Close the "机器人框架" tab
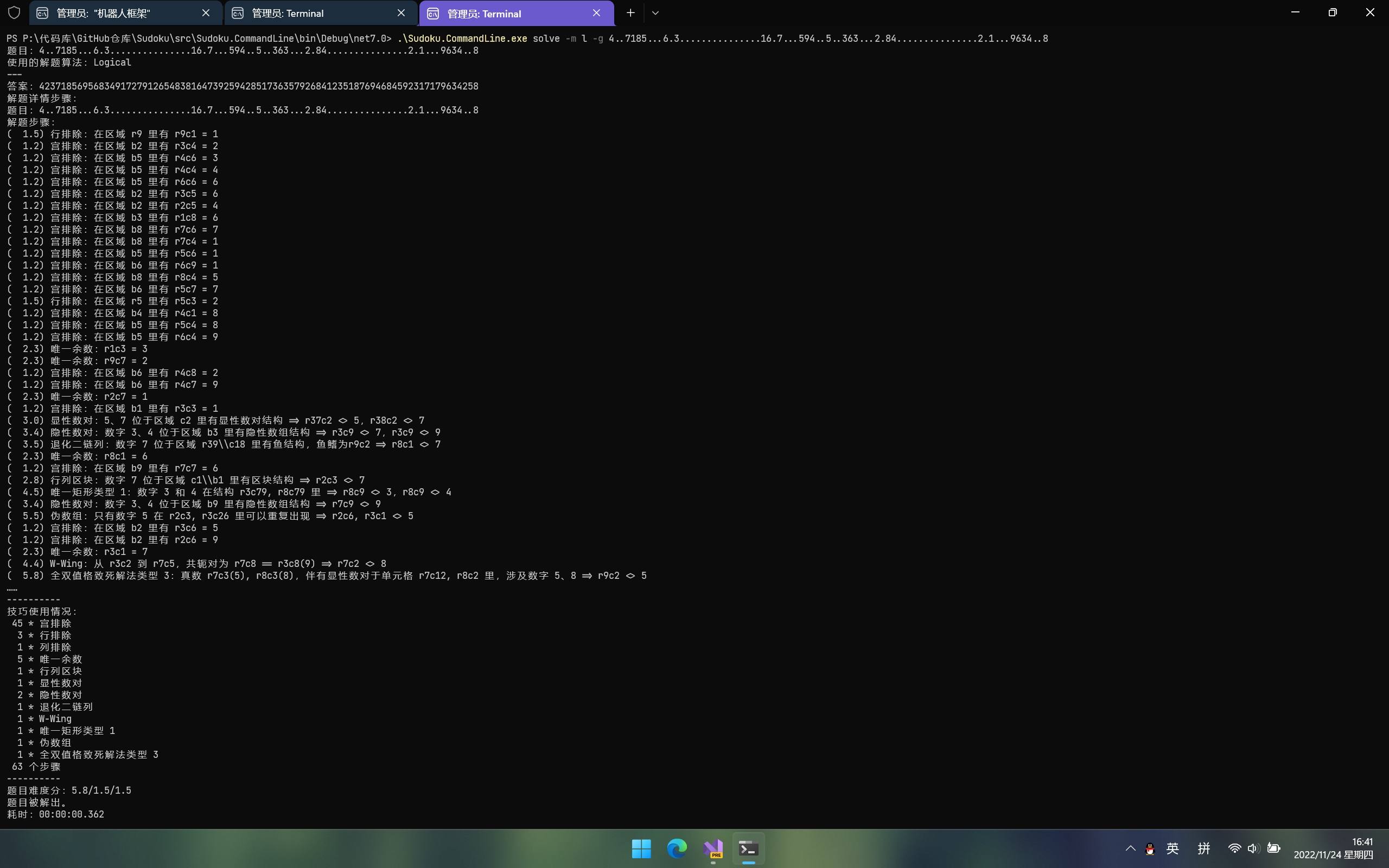The image size is (1389, 868). [x=206, y=13]
